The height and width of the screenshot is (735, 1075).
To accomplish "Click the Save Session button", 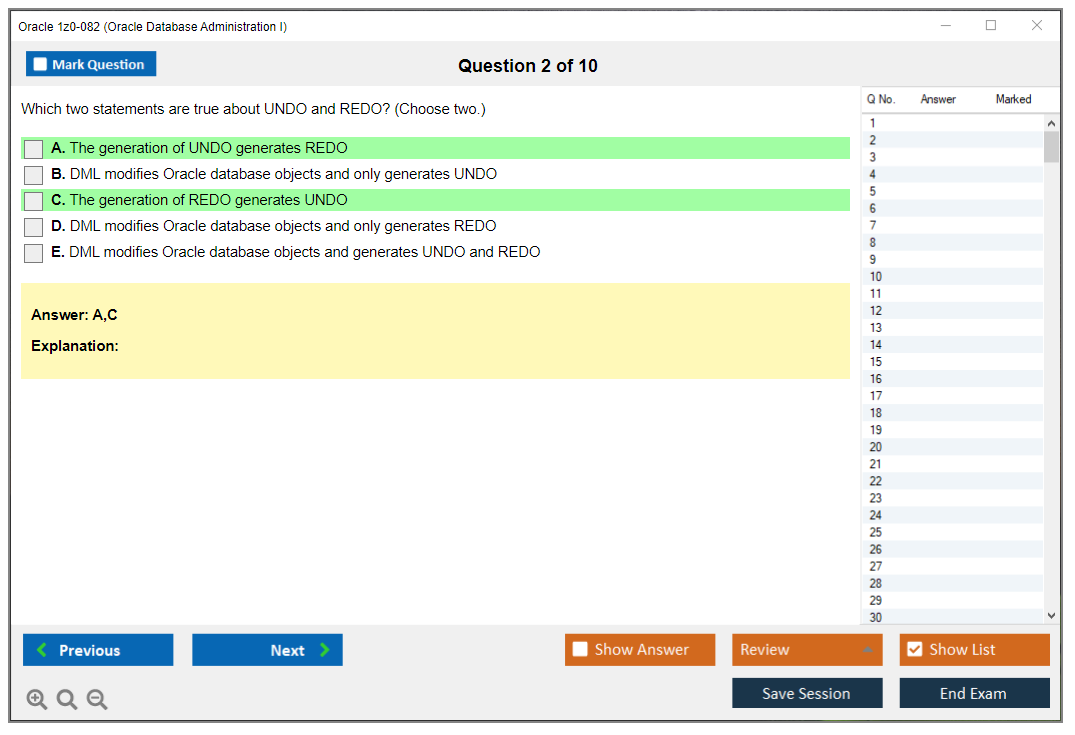I will tap(807, 692).
